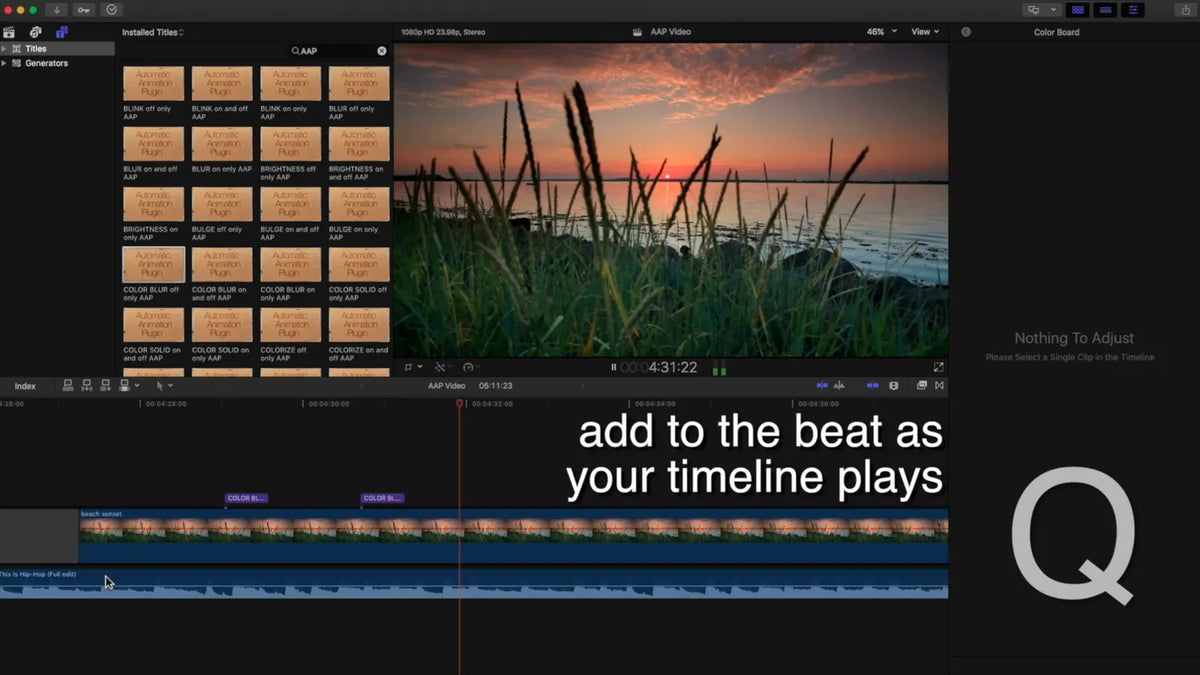
Task: Open the timeline Index
Action: 25,386
